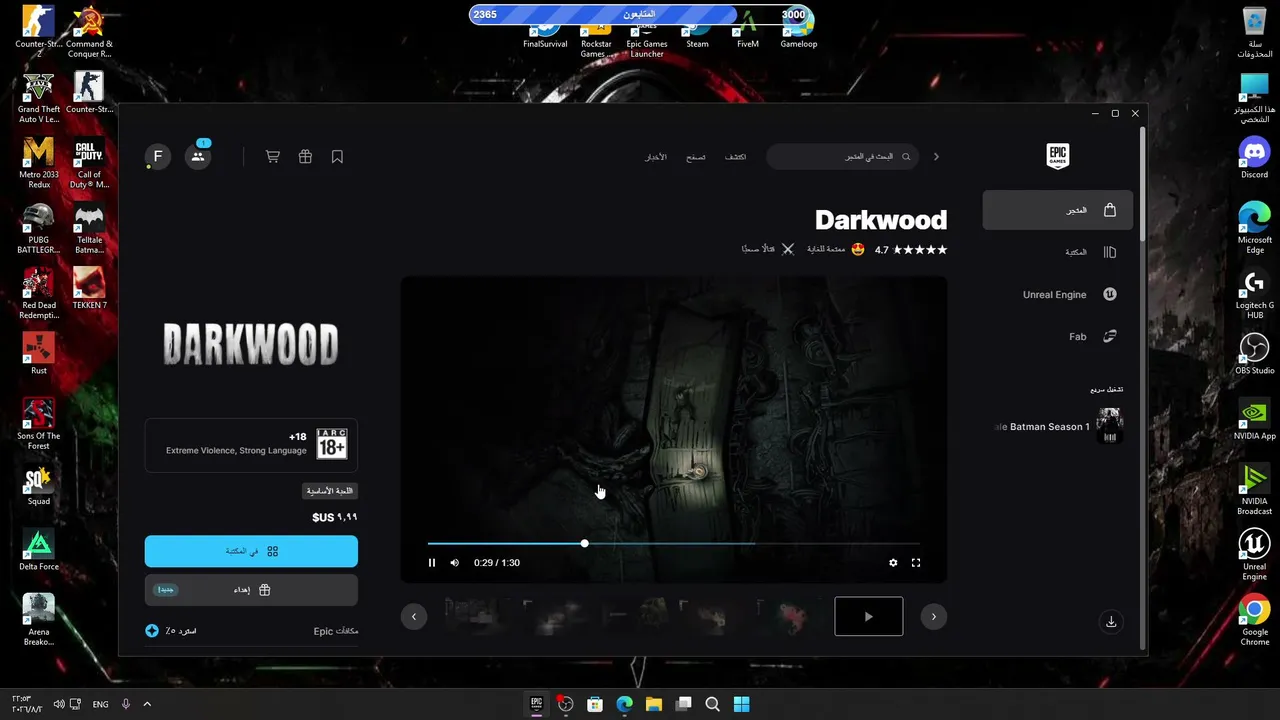Open Unreal Engine in sidebar
The width and height of the screenshot is (1280, 720).
1058,294
